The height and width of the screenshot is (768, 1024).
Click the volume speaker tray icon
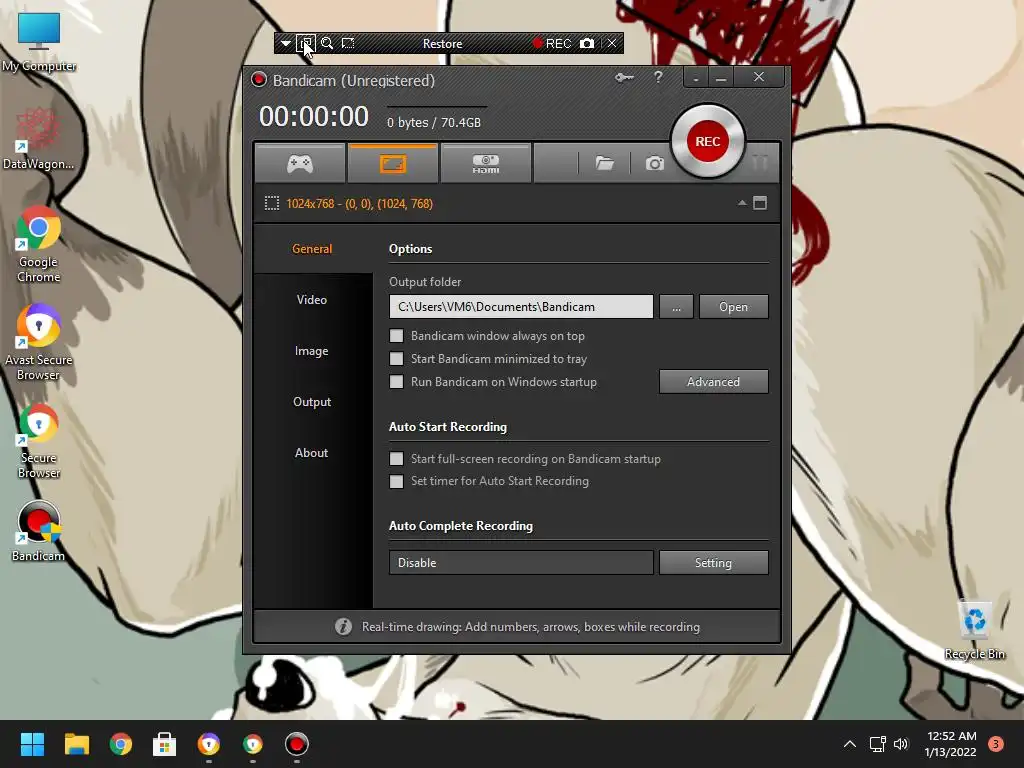coord(901,744)
